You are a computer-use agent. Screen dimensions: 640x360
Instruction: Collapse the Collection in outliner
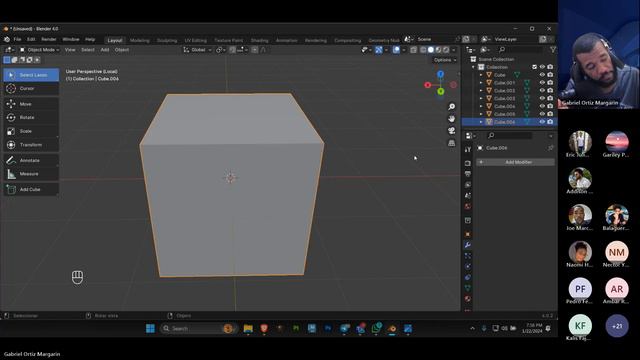tap(473, 67)
